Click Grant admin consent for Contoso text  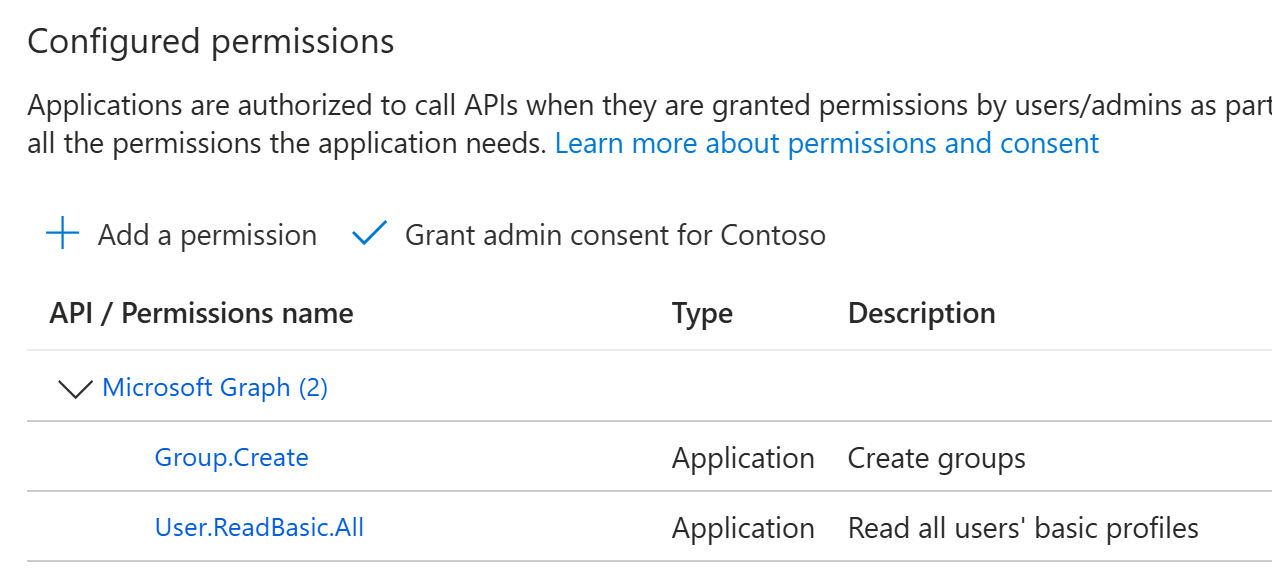tap(615, 235)
